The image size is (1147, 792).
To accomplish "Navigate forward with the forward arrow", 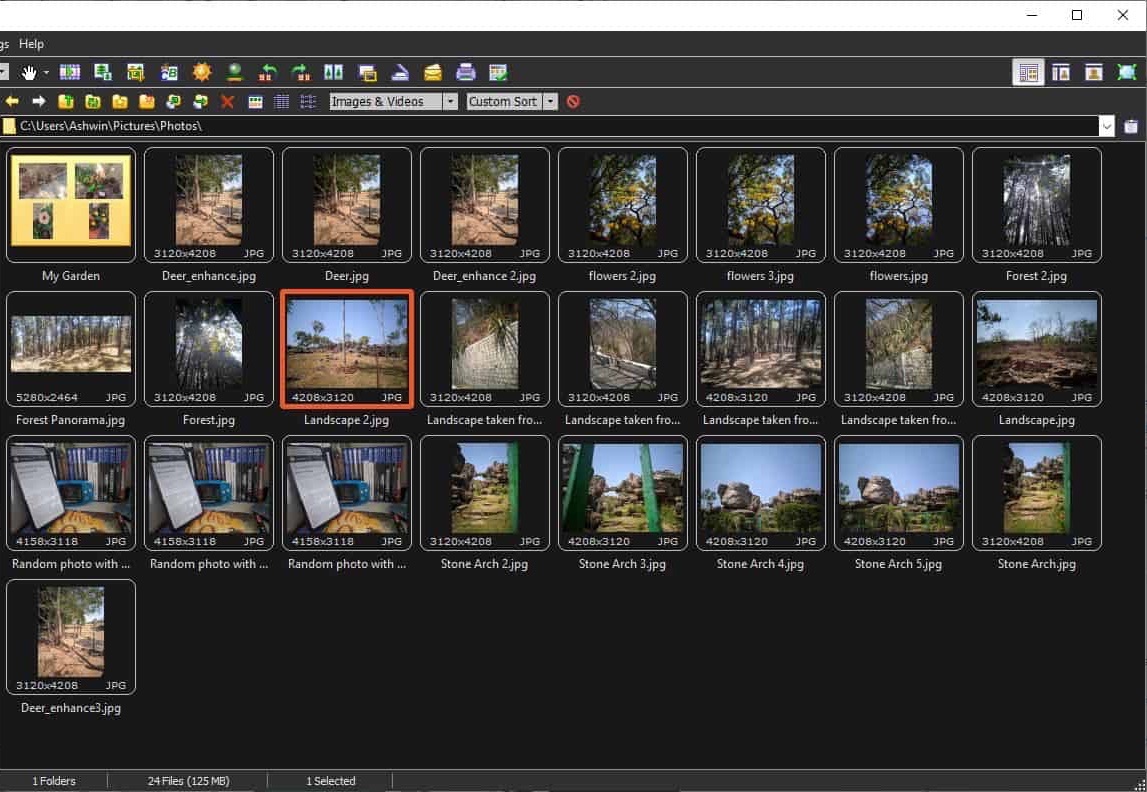I will pos(38,101).
